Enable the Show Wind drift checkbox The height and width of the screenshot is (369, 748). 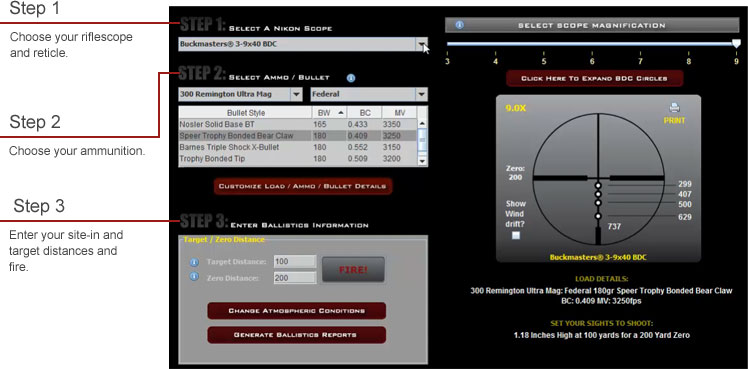[x=516, y=236]
